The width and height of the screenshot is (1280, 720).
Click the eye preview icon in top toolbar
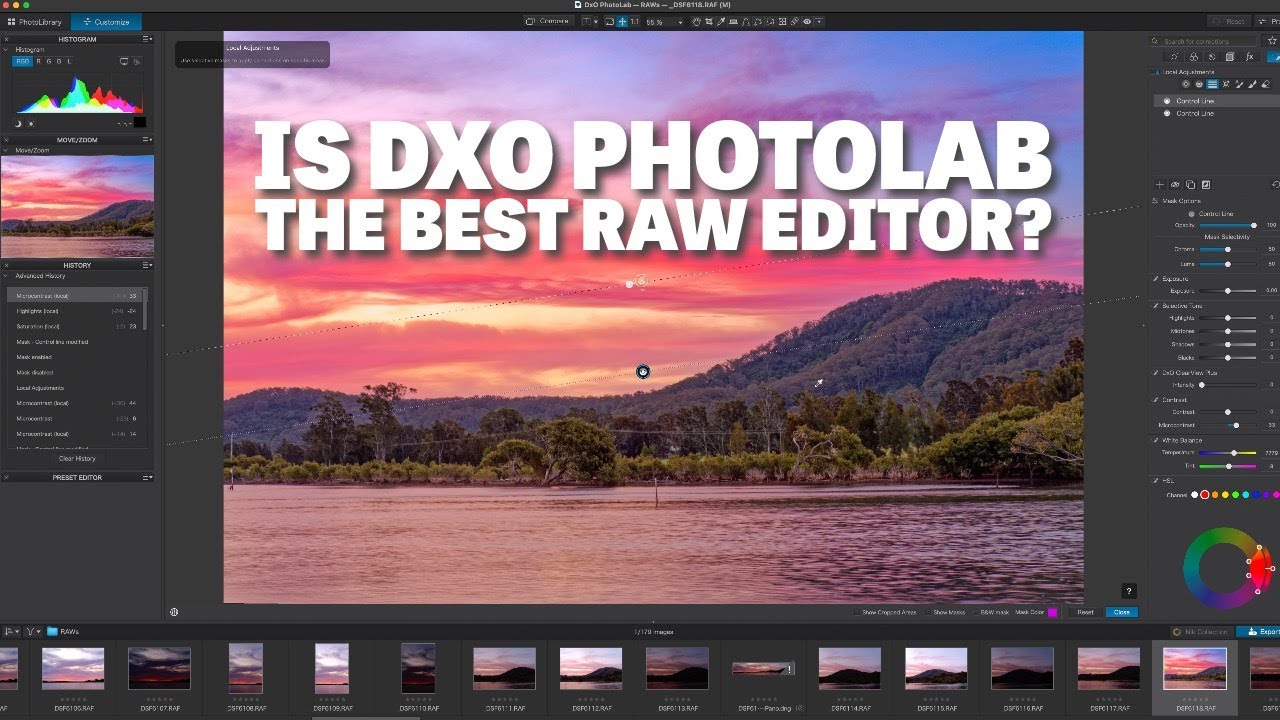coord(807,21)
